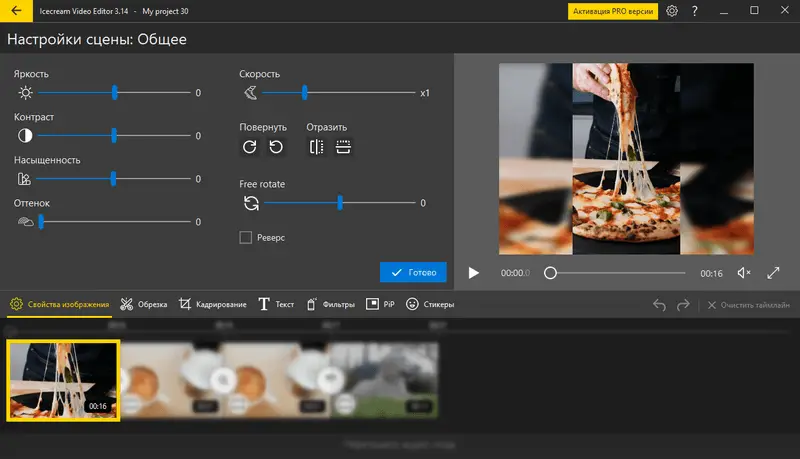Play the preview video

click(473, 273)
